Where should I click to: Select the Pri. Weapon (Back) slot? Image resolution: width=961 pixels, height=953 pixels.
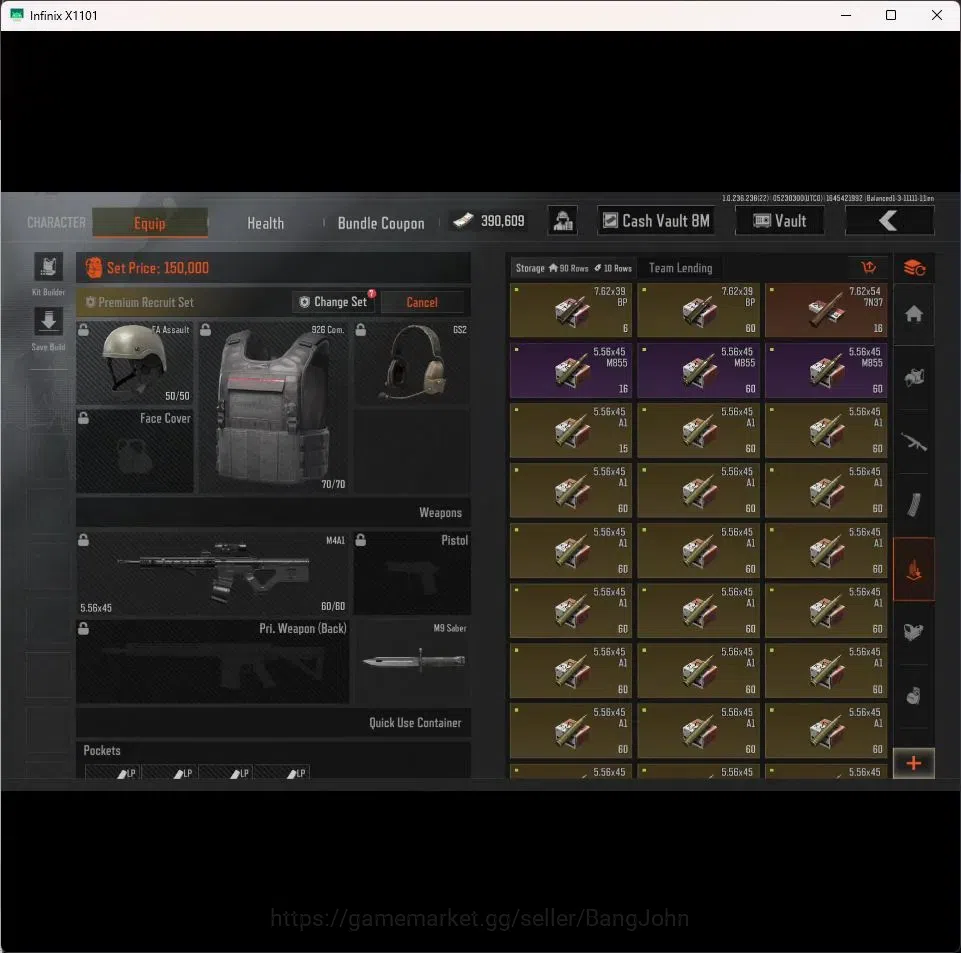213,661
